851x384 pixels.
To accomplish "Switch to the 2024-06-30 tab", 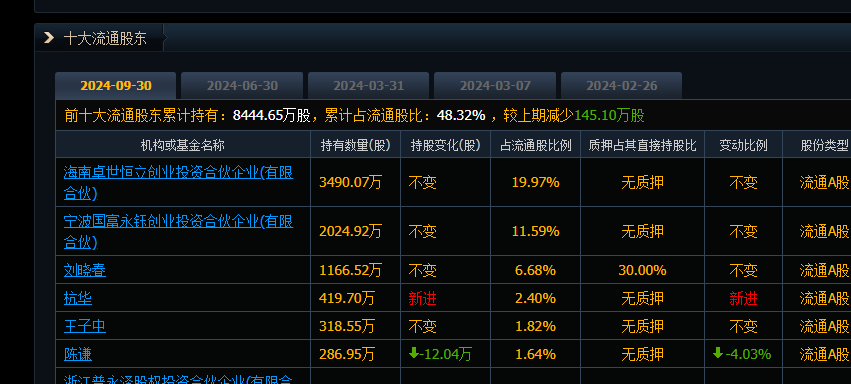I will point(242,86).
